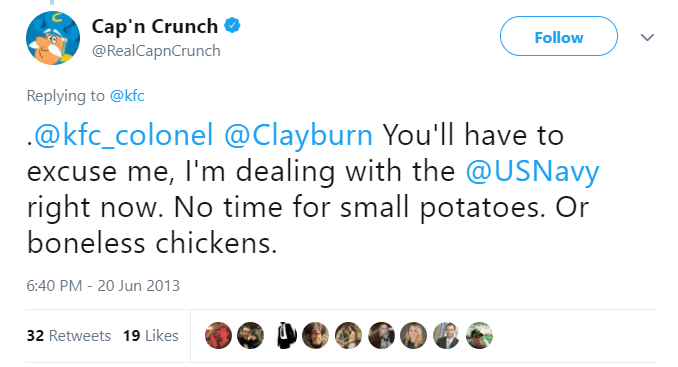The width and height of the screenshot is (678, 367).
Task: Open the 6:40 PM tweet timestamp
Action: [103, 286]
